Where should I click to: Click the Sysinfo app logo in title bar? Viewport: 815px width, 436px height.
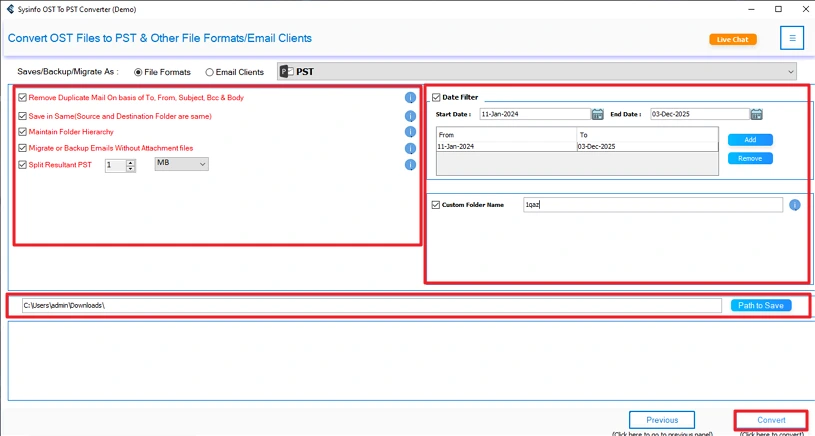pyautogui.click(x=10, y=9)
